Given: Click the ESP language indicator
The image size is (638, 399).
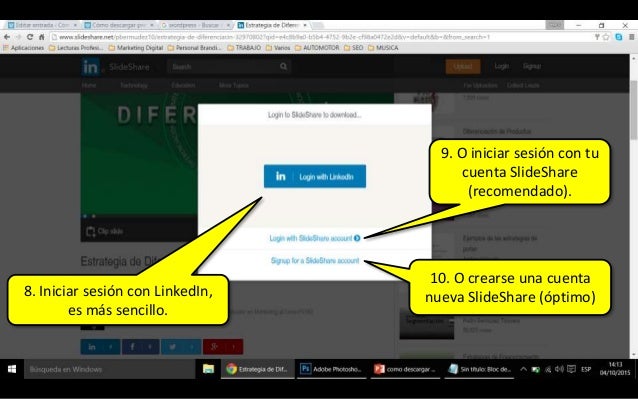Looking at the screenshot, I should pyautogui.click(x=586, y=369).
